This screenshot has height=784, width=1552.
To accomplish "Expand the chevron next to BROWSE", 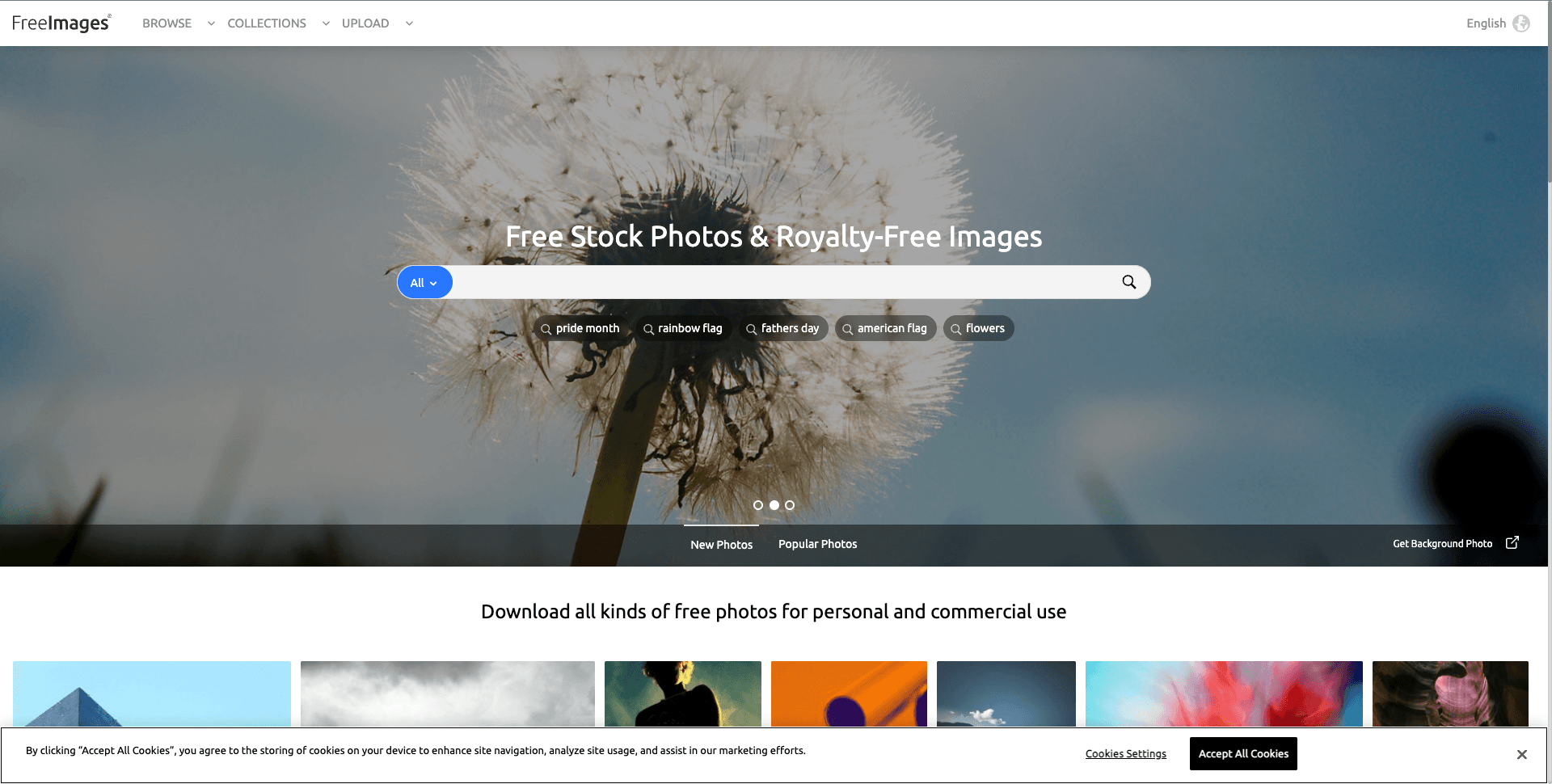I will click(x=211, y=23).
